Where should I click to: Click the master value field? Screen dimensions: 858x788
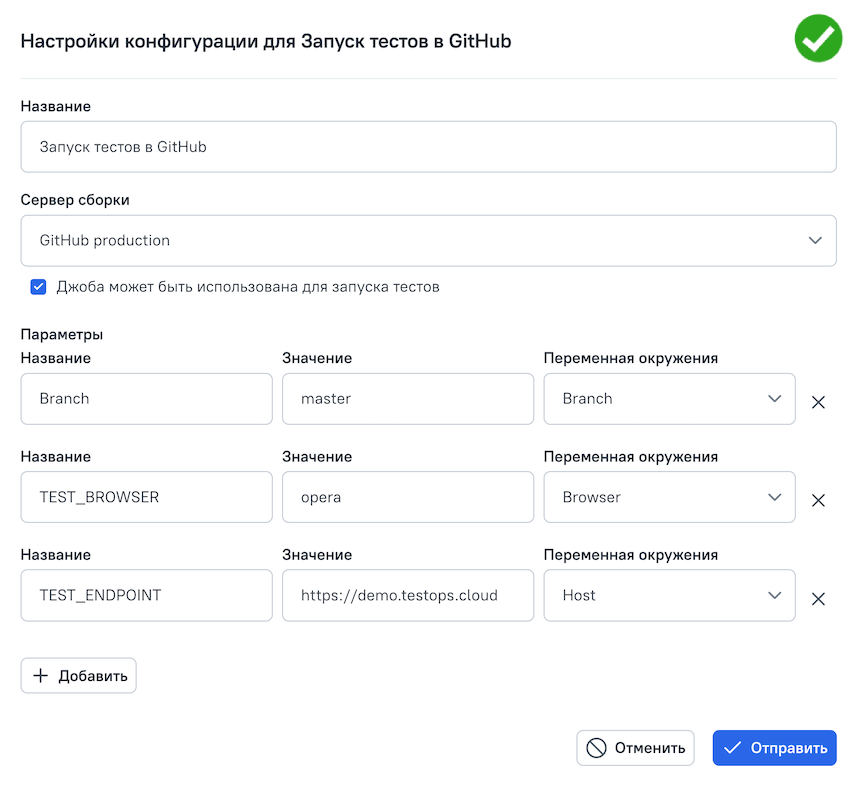coord(407,399)
